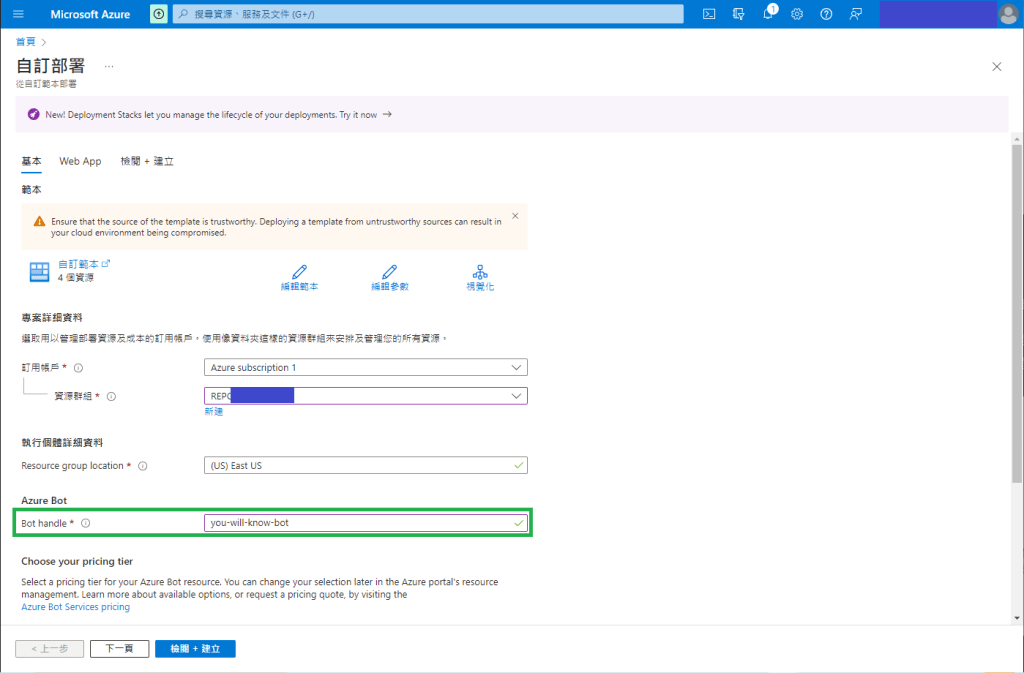This screenshot has height=673, width=1024.
Task: Click the 下一頁 button
Action: coord(119,649)
